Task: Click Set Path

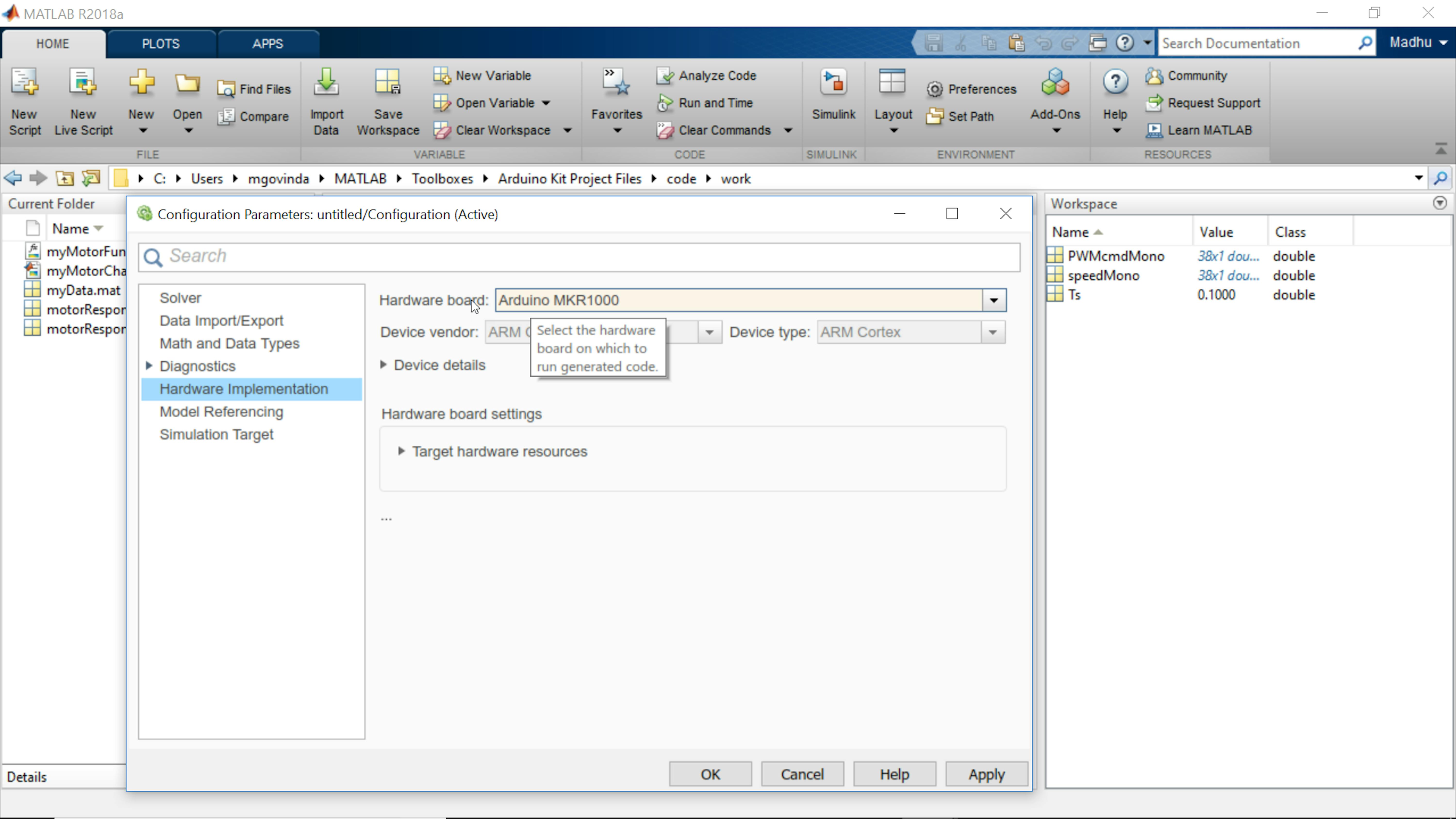Action: (960, 116)
